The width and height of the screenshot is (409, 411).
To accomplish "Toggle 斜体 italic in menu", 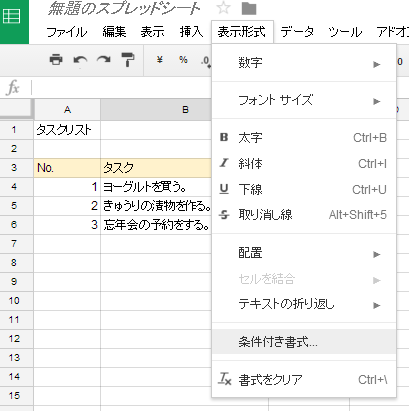I will [304, 164].
